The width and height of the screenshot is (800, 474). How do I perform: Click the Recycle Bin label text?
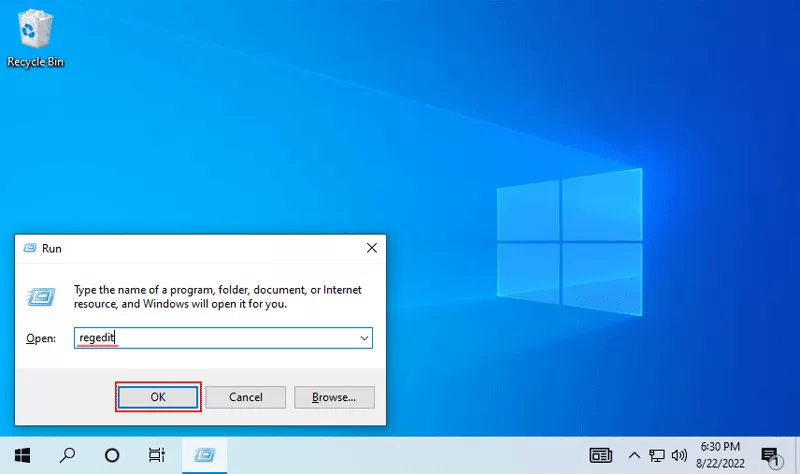(36, 62)
